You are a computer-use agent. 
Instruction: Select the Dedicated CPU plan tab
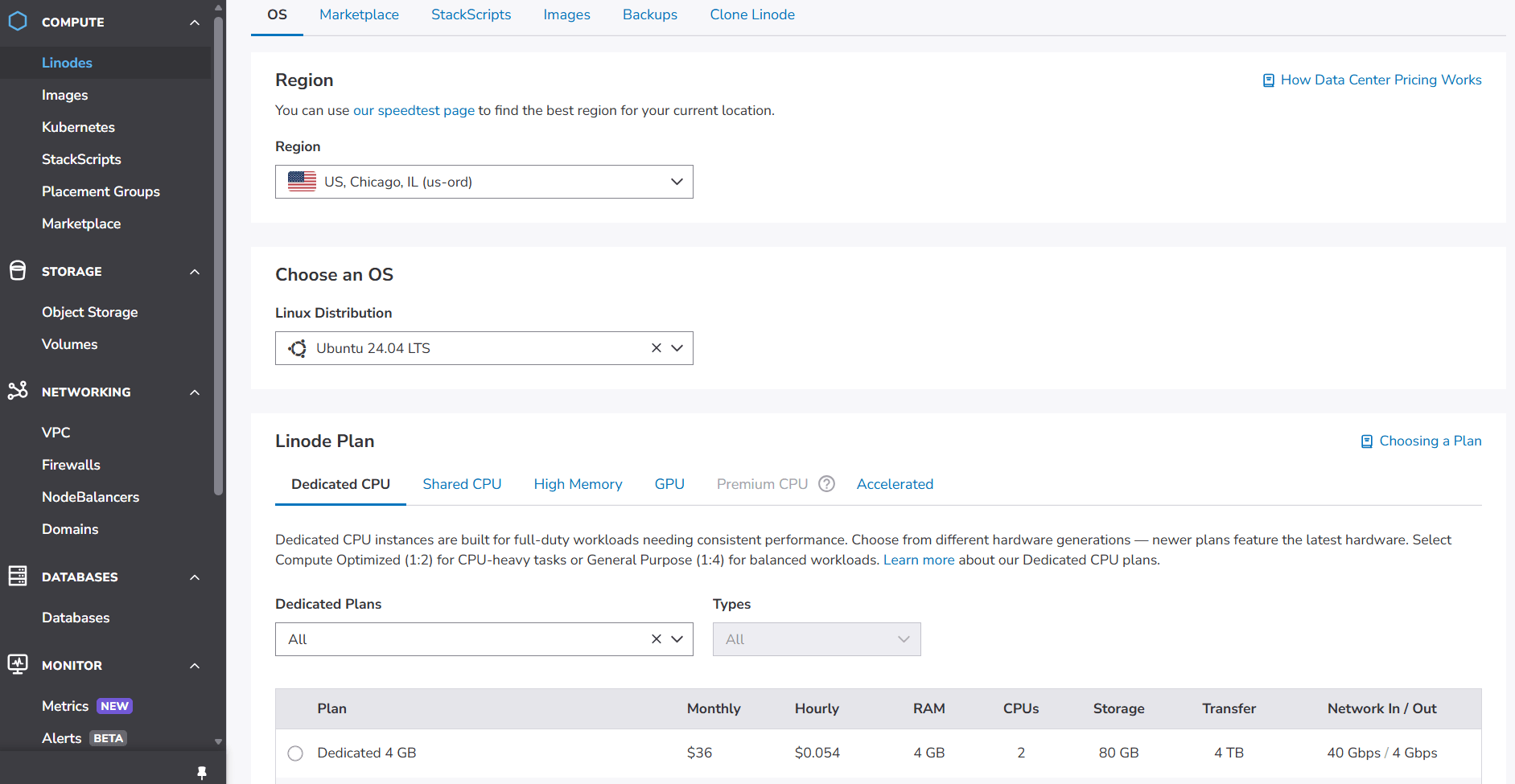[x=340, y=484]
